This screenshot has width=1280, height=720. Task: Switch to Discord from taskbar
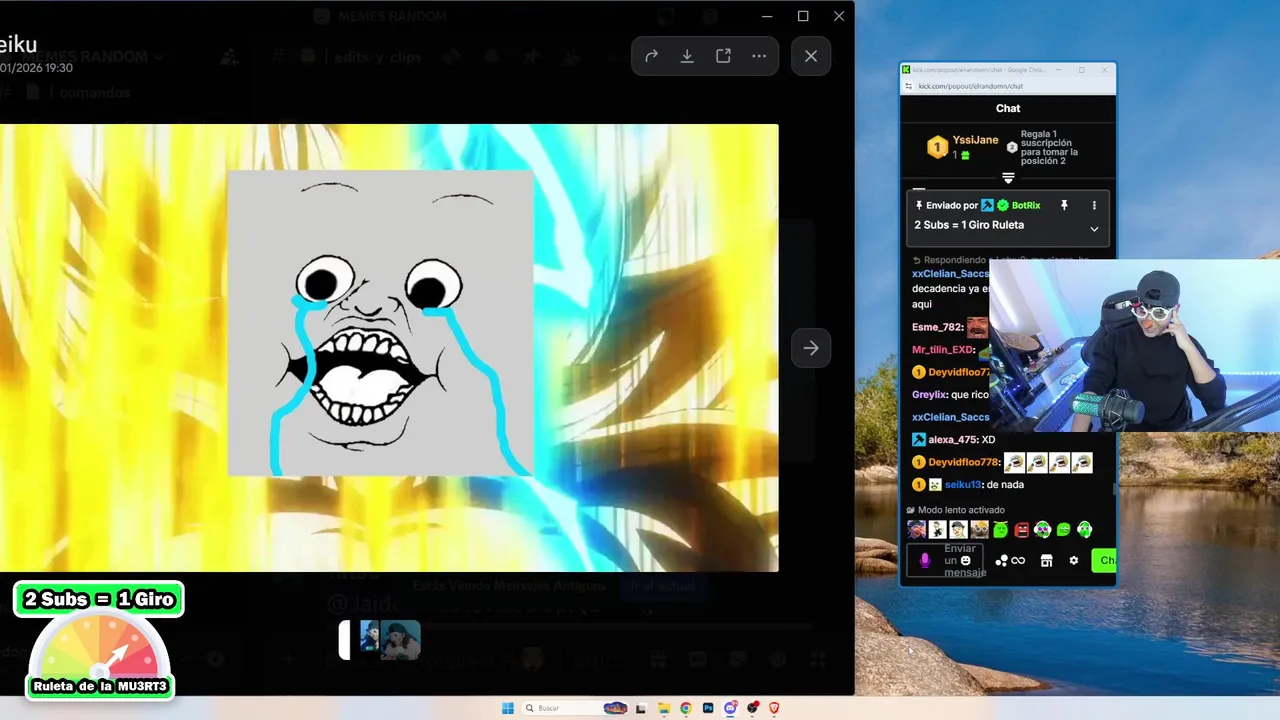coord(730,708)
